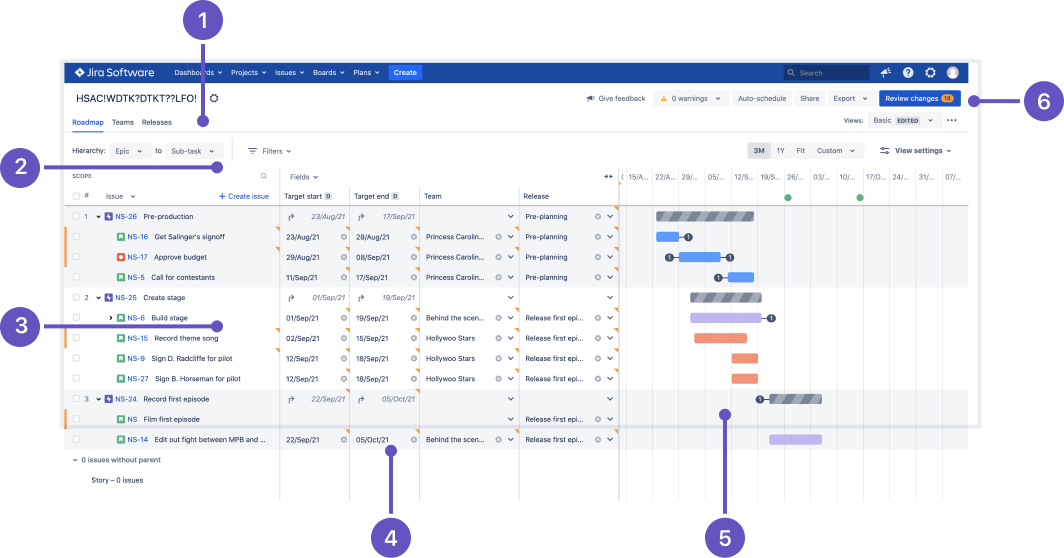Click the Create issue link
The width and height of the screenshot is (1064, 558).
(x=244, y=196)
